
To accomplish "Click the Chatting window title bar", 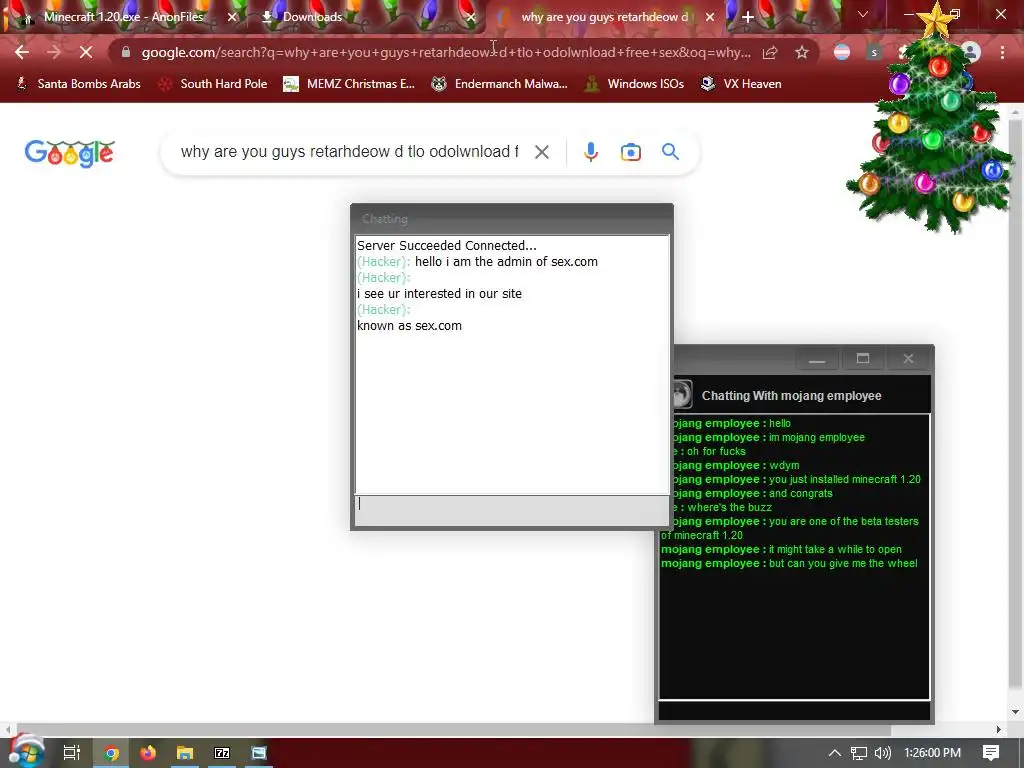I will point(512,219).
